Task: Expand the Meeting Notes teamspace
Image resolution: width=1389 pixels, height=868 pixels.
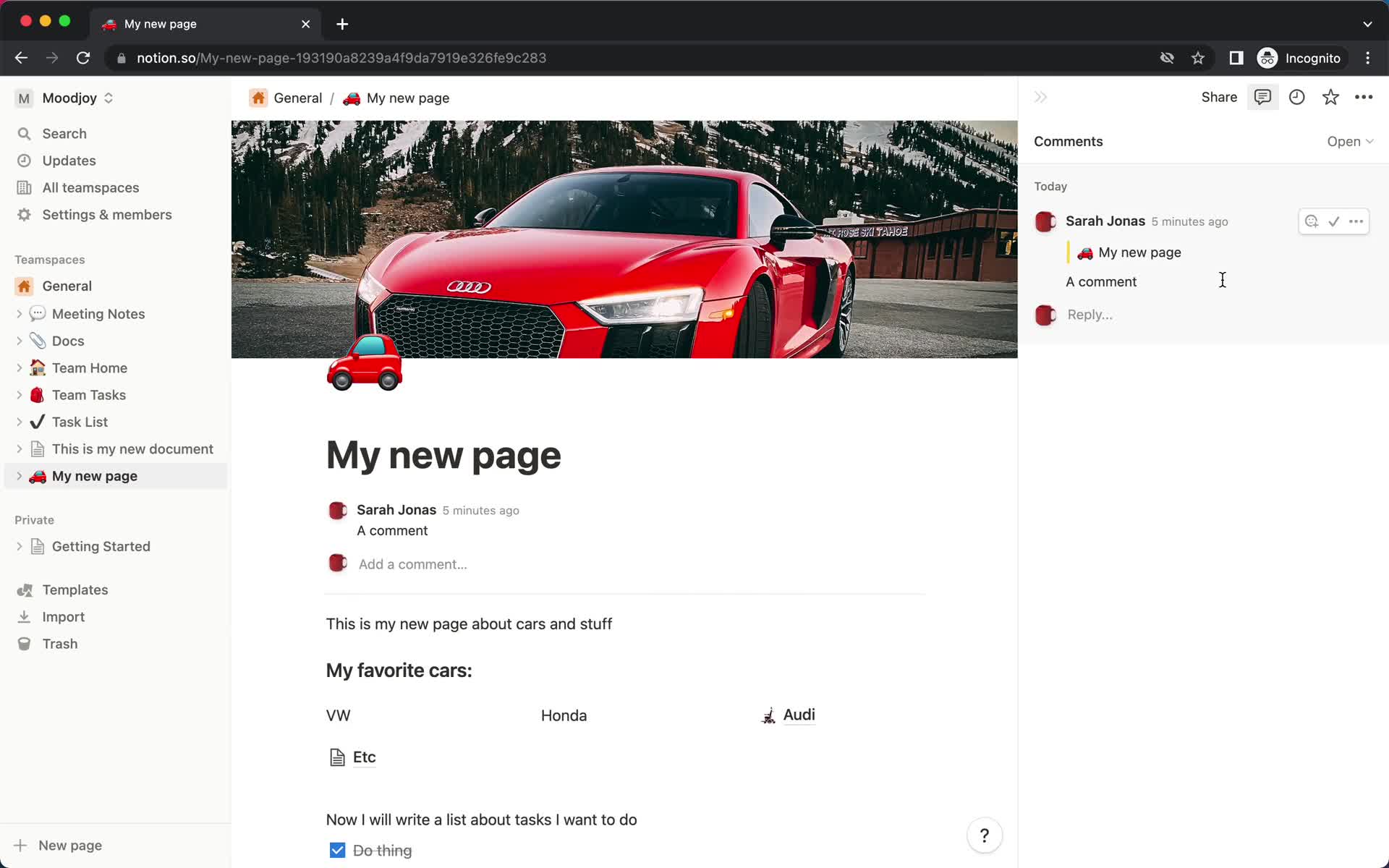Action: point(19,314)
